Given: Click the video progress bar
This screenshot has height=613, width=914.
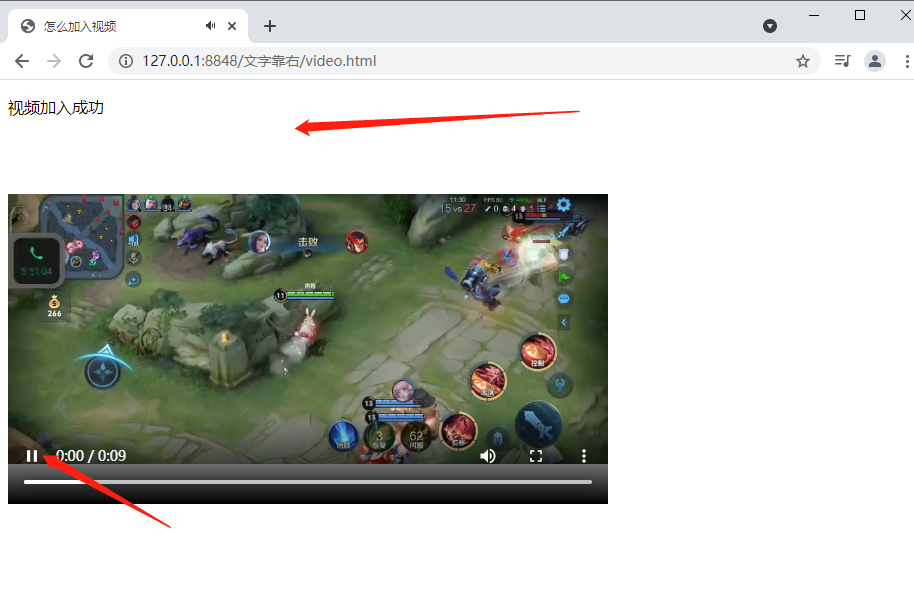Looking at the screenshot, I should (x=307, y=482).
